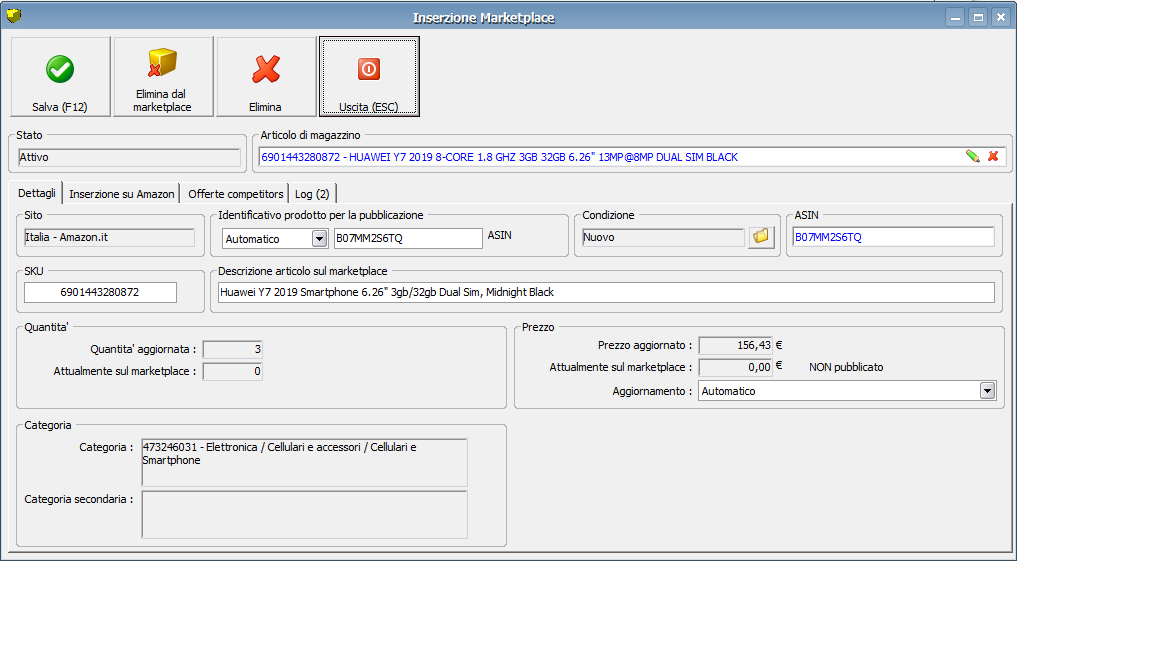The height and width of the screenshot is (648, 1152).
Task: Click price Attualmente sul marketplace field 0,00
Action: [735, 367]
